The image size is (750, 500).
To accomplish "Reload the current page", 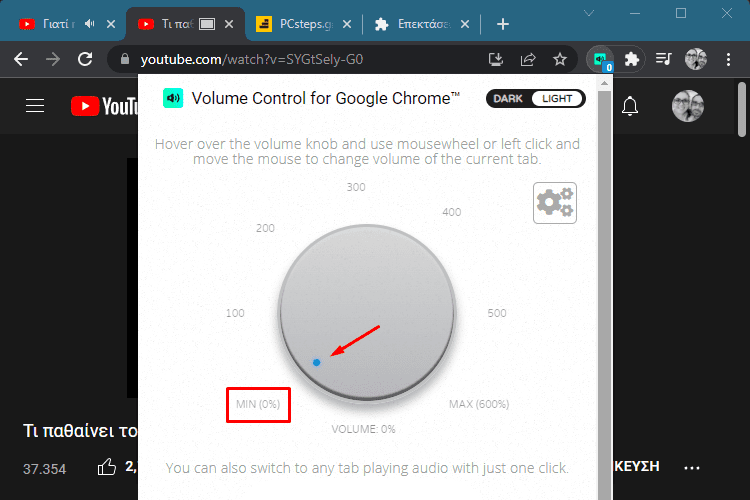I will (85, 59).
